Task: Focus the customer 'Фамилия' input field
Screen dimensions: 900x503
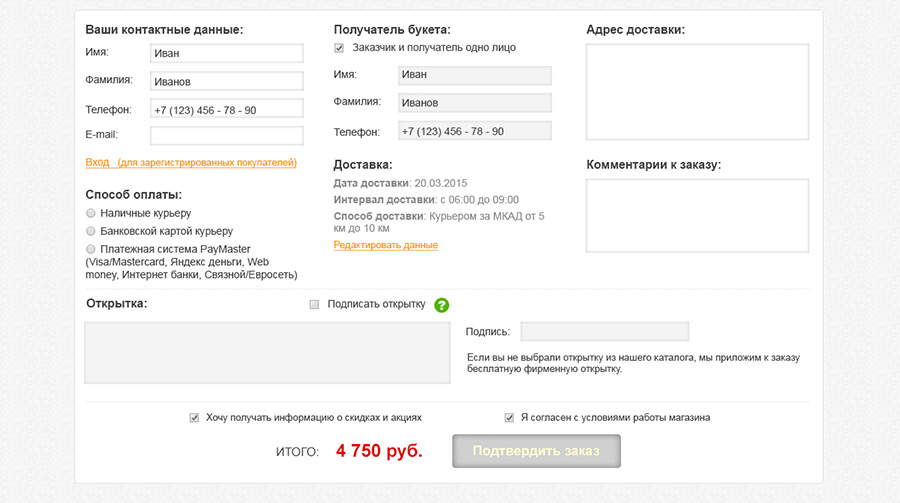Action: click(226, 81)
